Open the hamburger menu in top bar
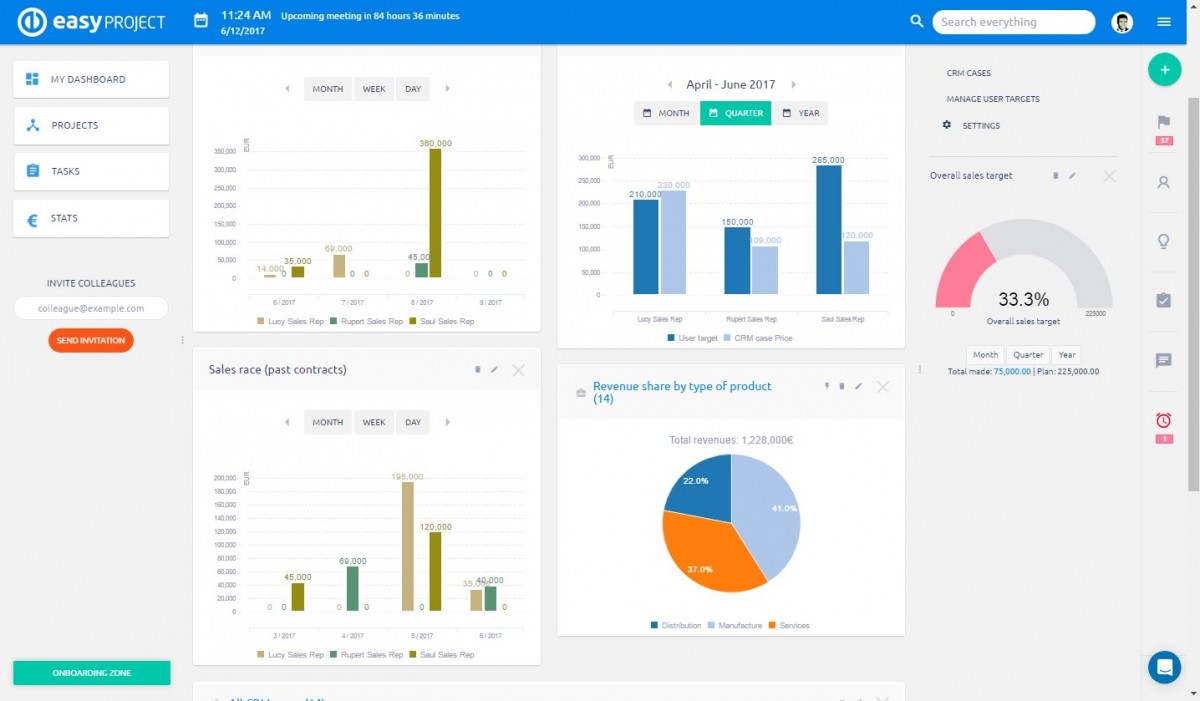 pyautogui.click(x=1164, y=22)
